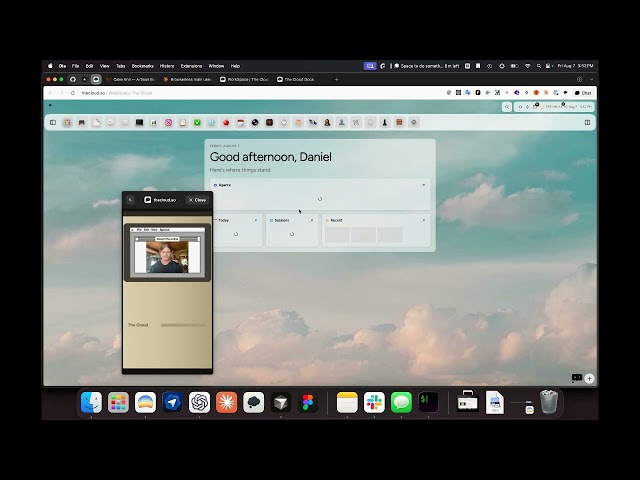Open the Bookmarks menu
Screen dimensions: 640x480
coord(142,66)
